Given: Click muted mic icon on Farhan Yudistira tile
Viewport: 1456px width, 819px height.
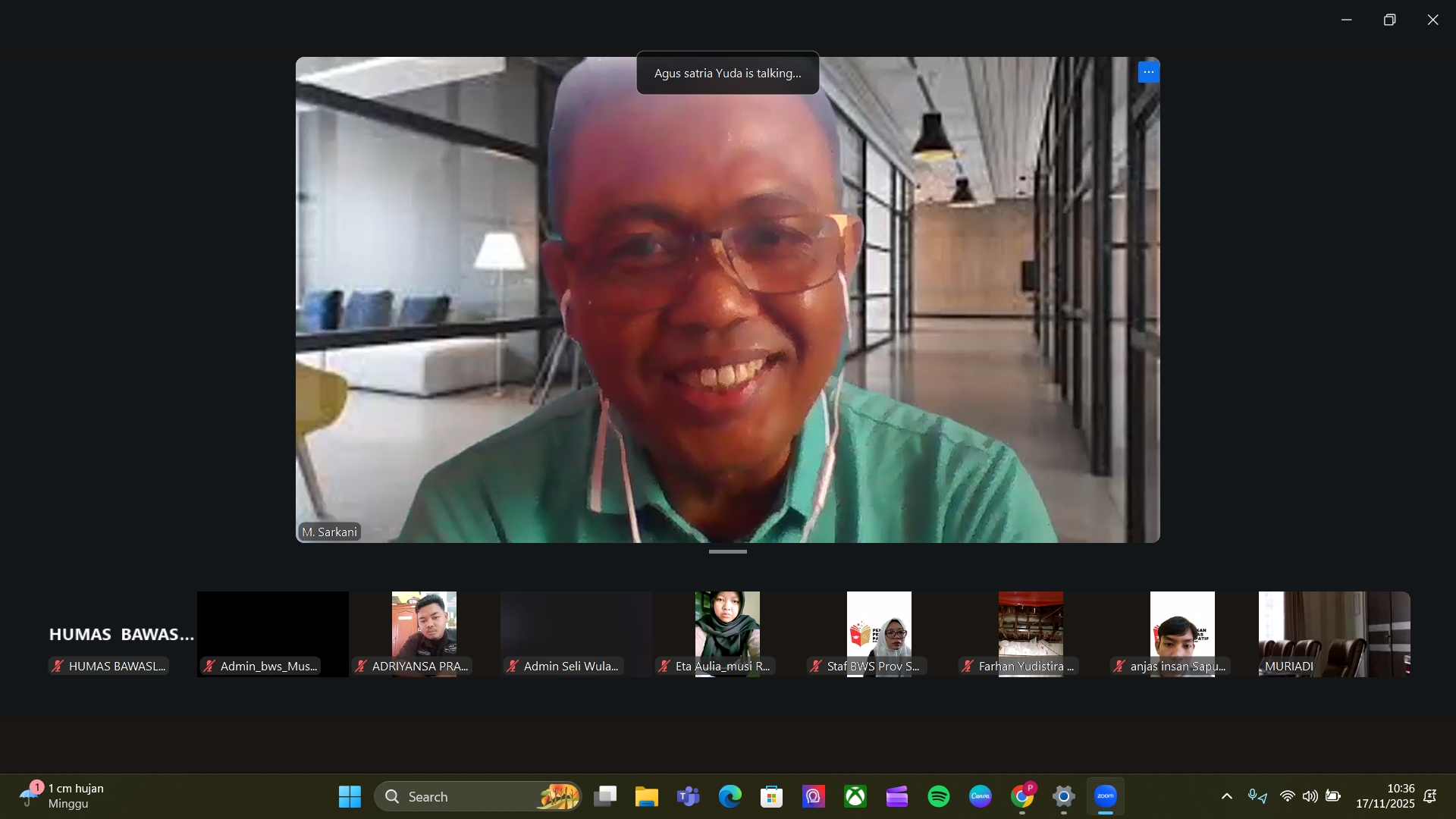Looking at the screenshot, I should 968,667.
